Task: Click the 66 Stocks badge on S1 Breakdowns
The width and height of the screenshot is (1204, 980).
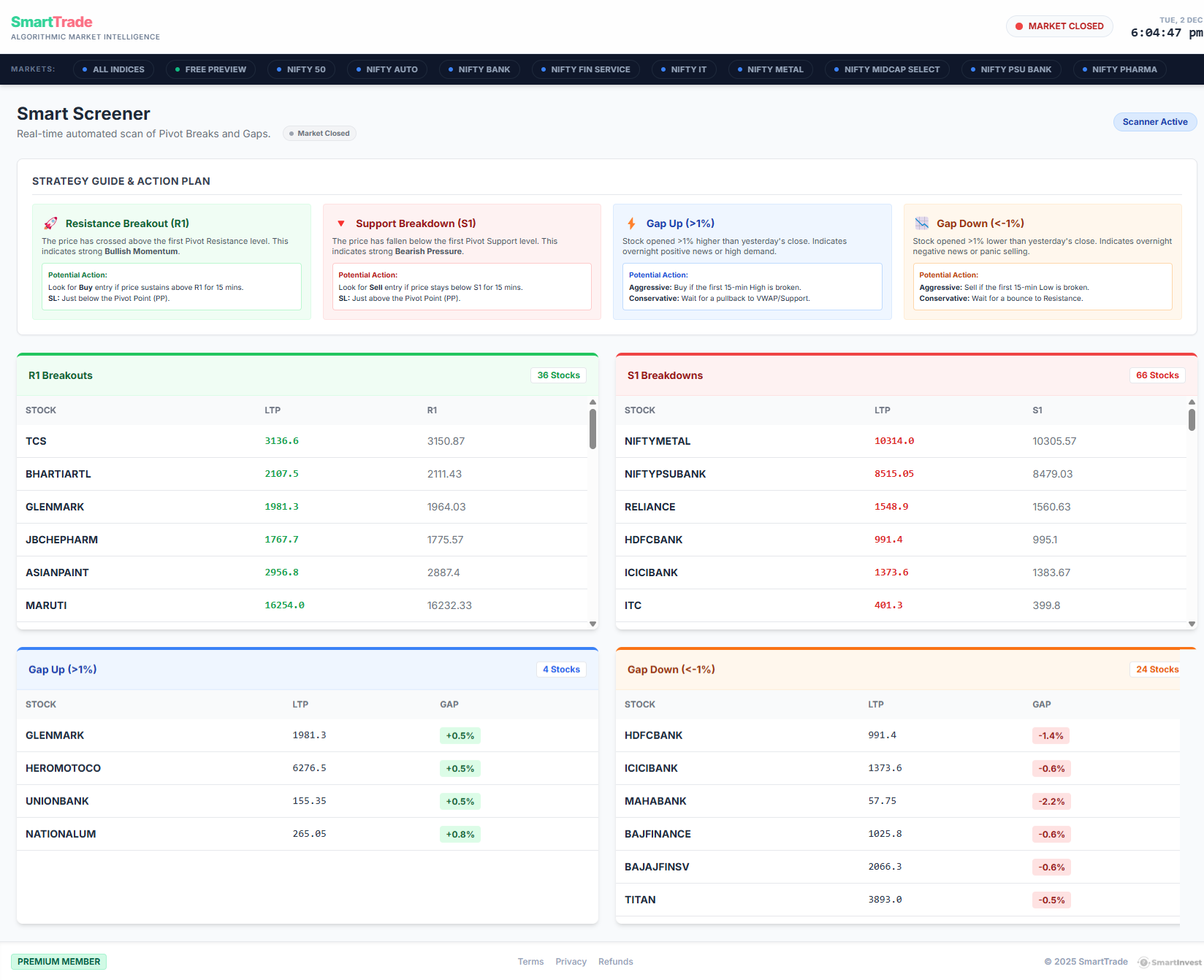Action: coord(1157,375)
